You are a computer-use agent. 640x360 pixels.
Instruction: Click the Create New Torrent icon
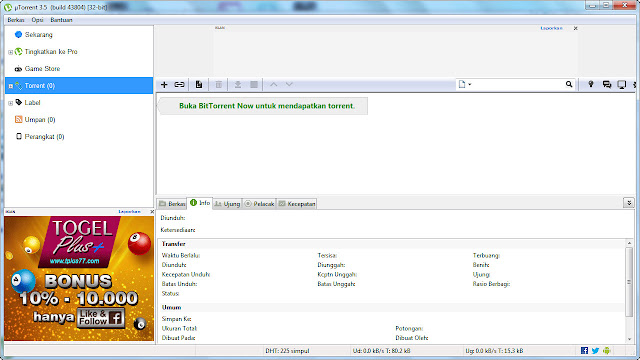pyautogui.click(x=199, y=84)
